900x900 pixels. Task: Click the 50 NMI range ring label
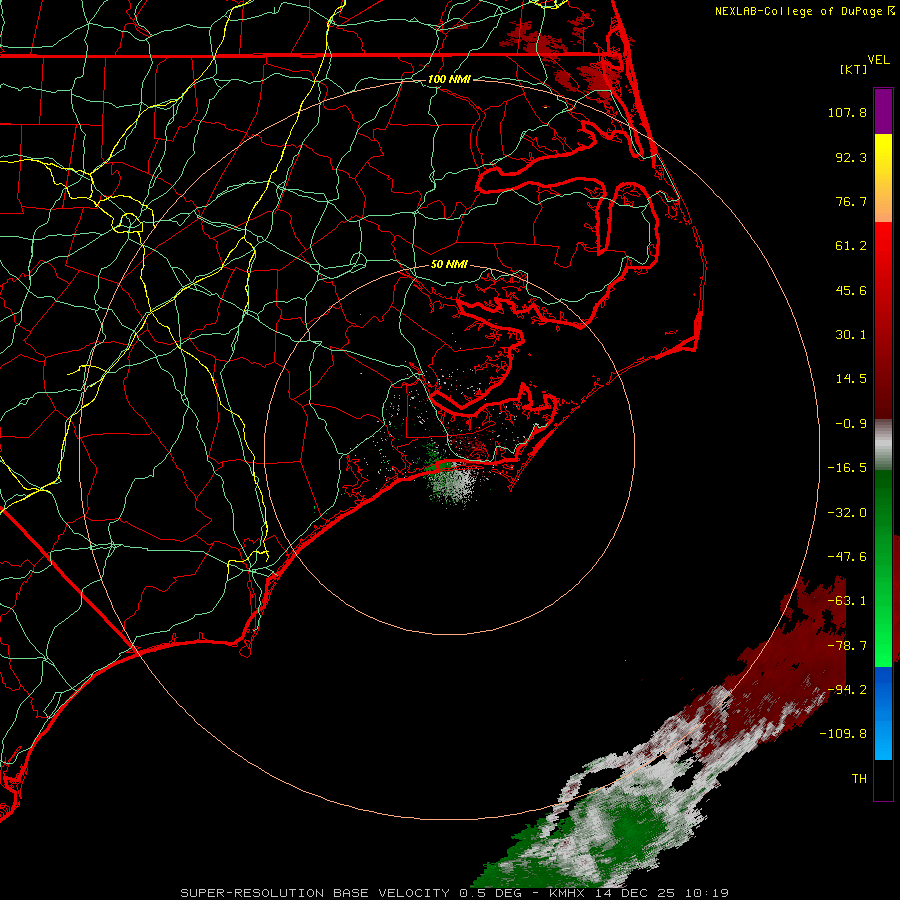coord(449,265)
